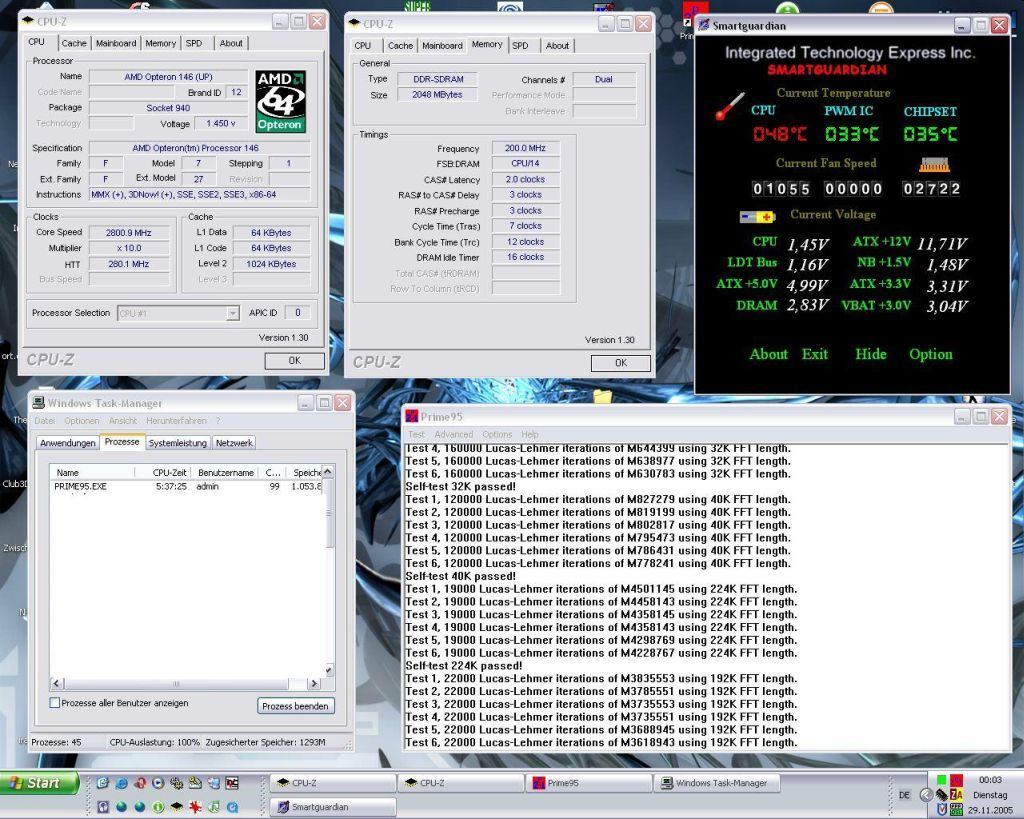
Task: Select the Anwendungen tab
Action: point(68,443)
